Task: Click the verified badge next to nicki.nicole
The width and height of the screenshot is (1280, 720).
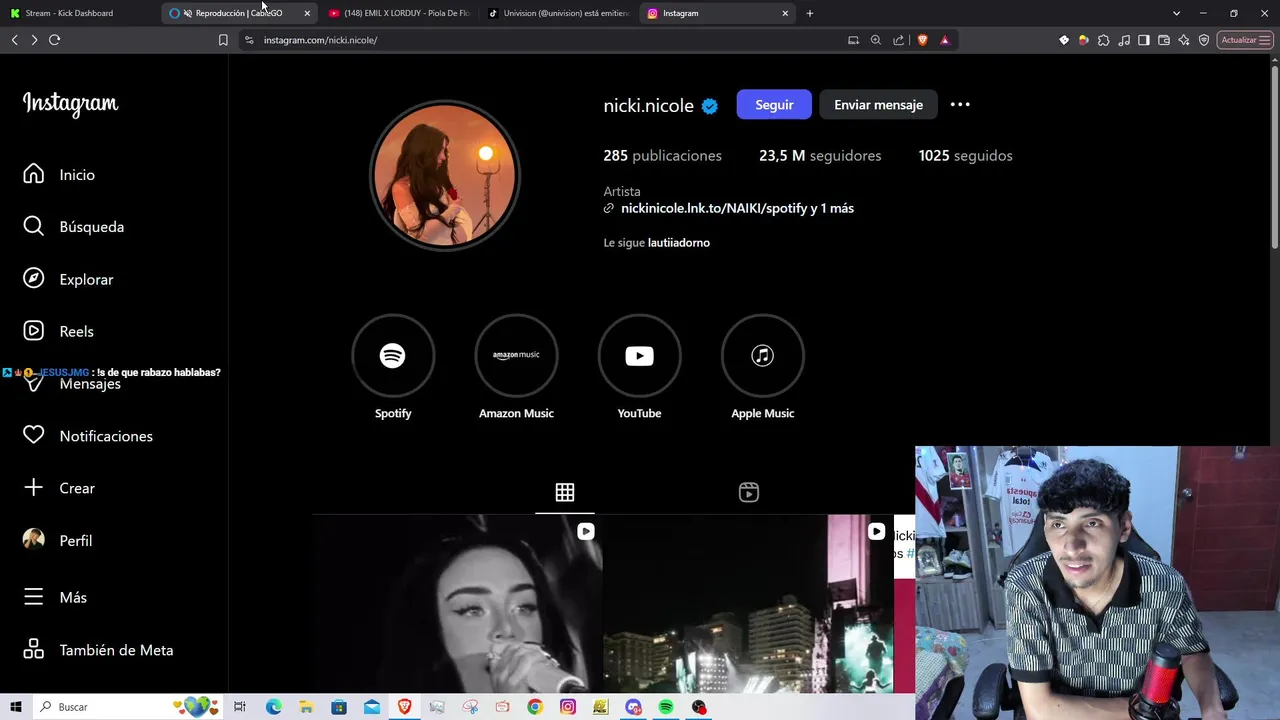Action: (710, 106)
